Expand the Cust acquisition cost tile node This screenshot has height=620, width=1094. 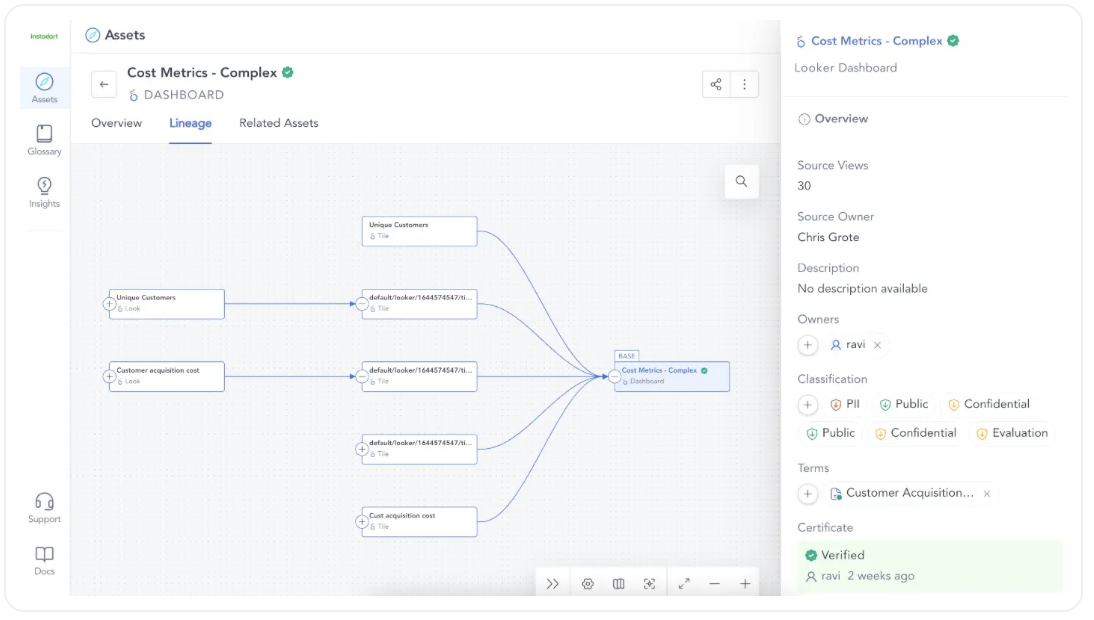click(362, 522)
